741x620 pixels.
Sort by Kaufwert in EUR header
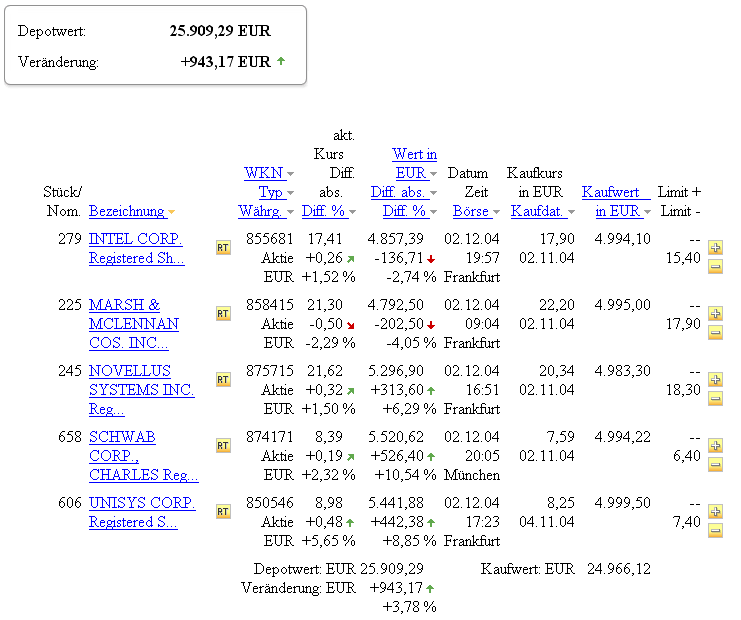coord(617,201)
